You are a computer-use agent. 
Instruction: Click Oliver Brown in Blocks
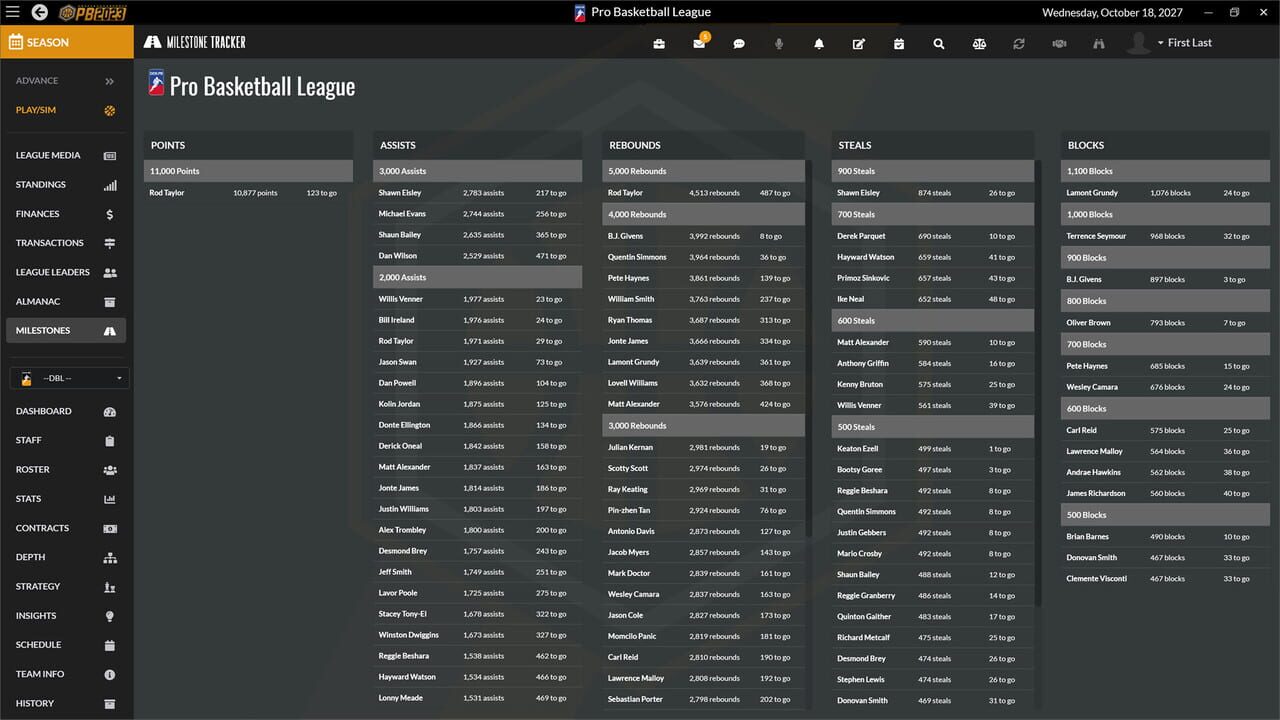(1088, 323)
